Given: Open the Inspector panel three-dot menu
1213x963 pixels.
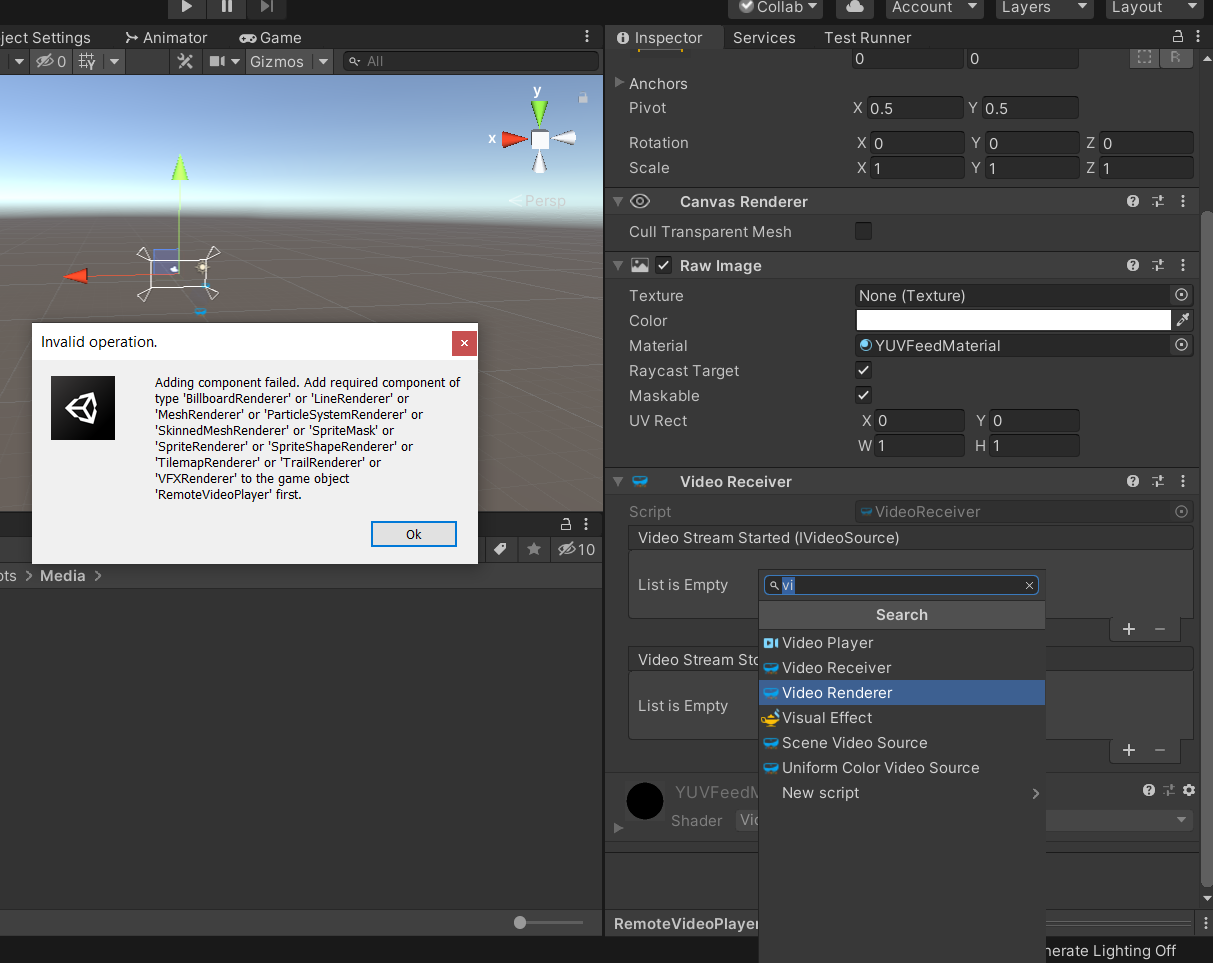Looking at the screenshot, I should click(x=1198, y=36).
